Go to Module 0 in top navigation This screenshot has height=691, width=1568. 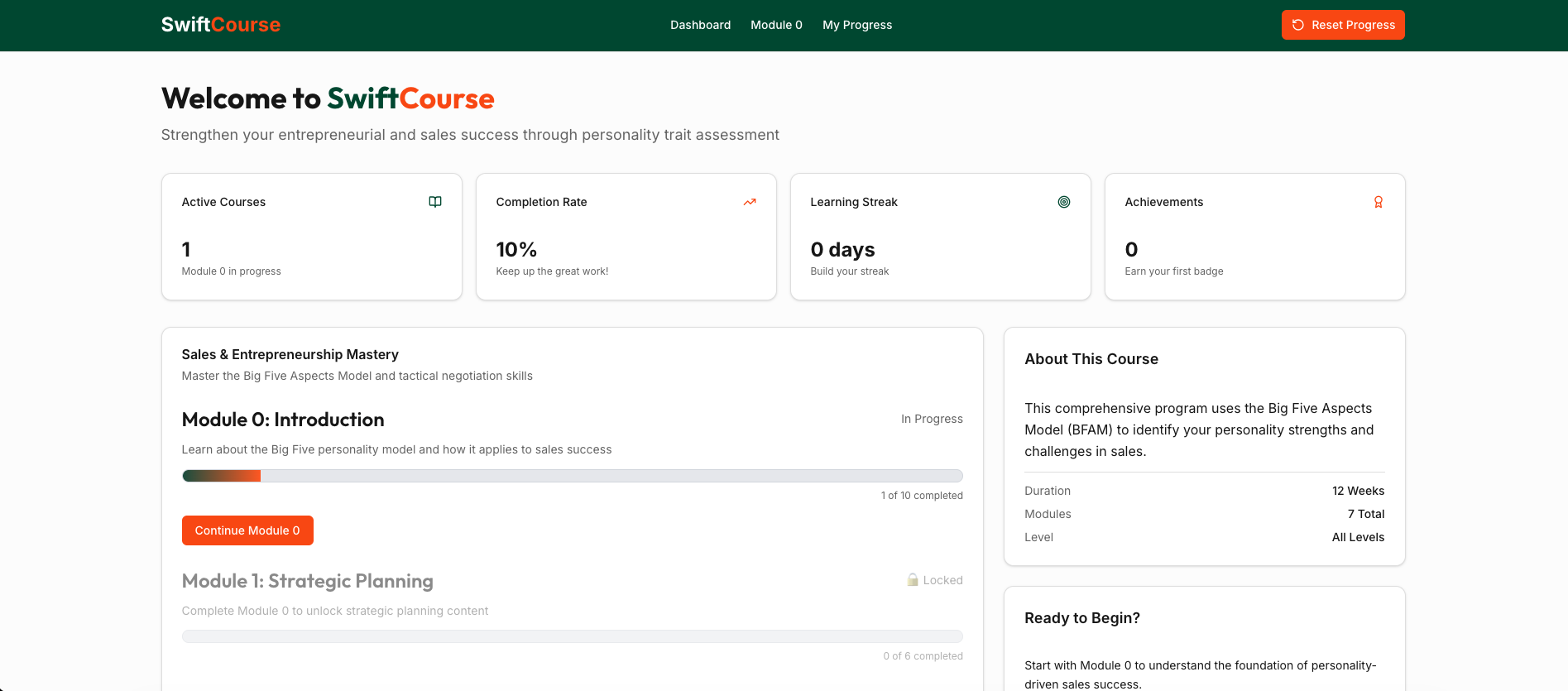(776, 25)
